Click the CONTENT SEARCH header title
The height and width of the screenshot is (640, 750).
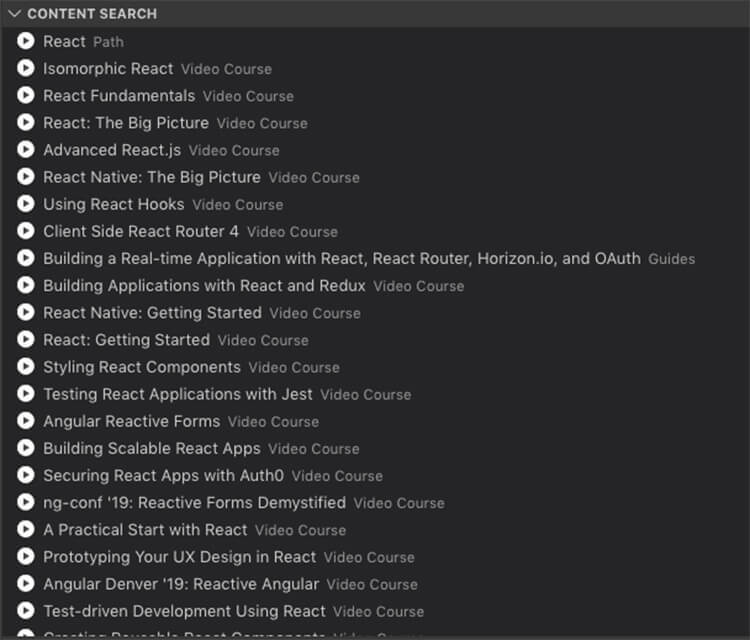pyautogui.click(x=92, y=14)
